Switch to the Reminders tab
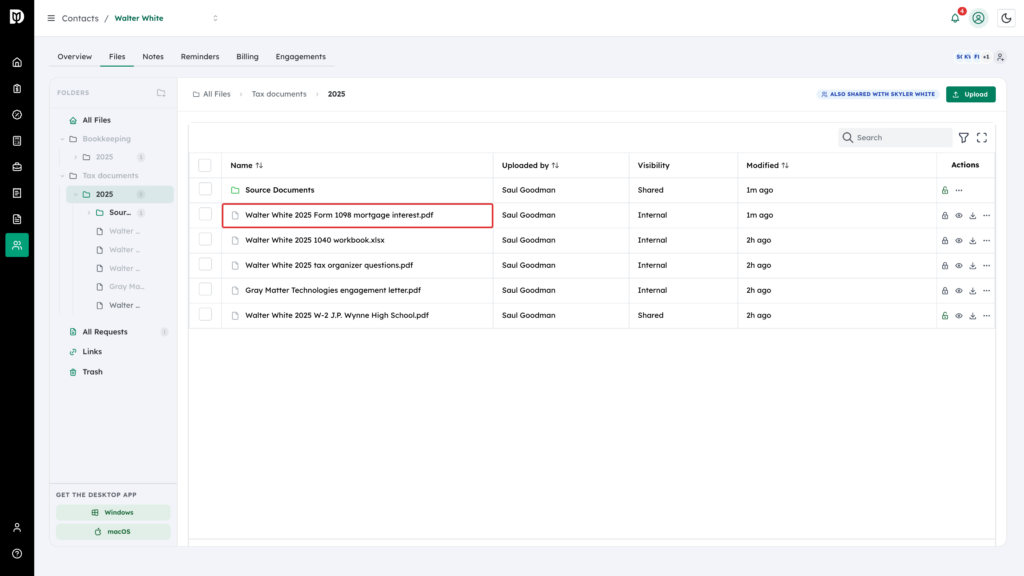The width and height of the screenshot is (1024, 576). (200, 57)
